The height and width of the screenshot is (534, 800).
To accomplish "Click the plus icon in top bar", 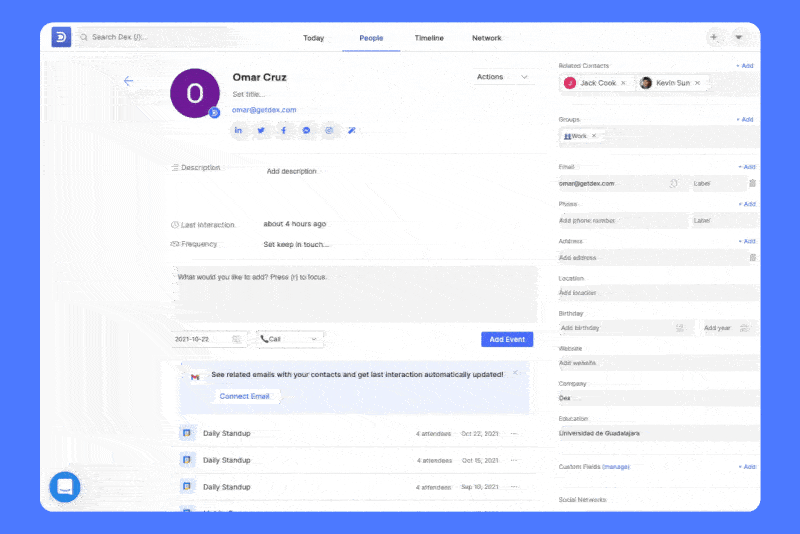I will pyautogui.click(x=714, y=37).
